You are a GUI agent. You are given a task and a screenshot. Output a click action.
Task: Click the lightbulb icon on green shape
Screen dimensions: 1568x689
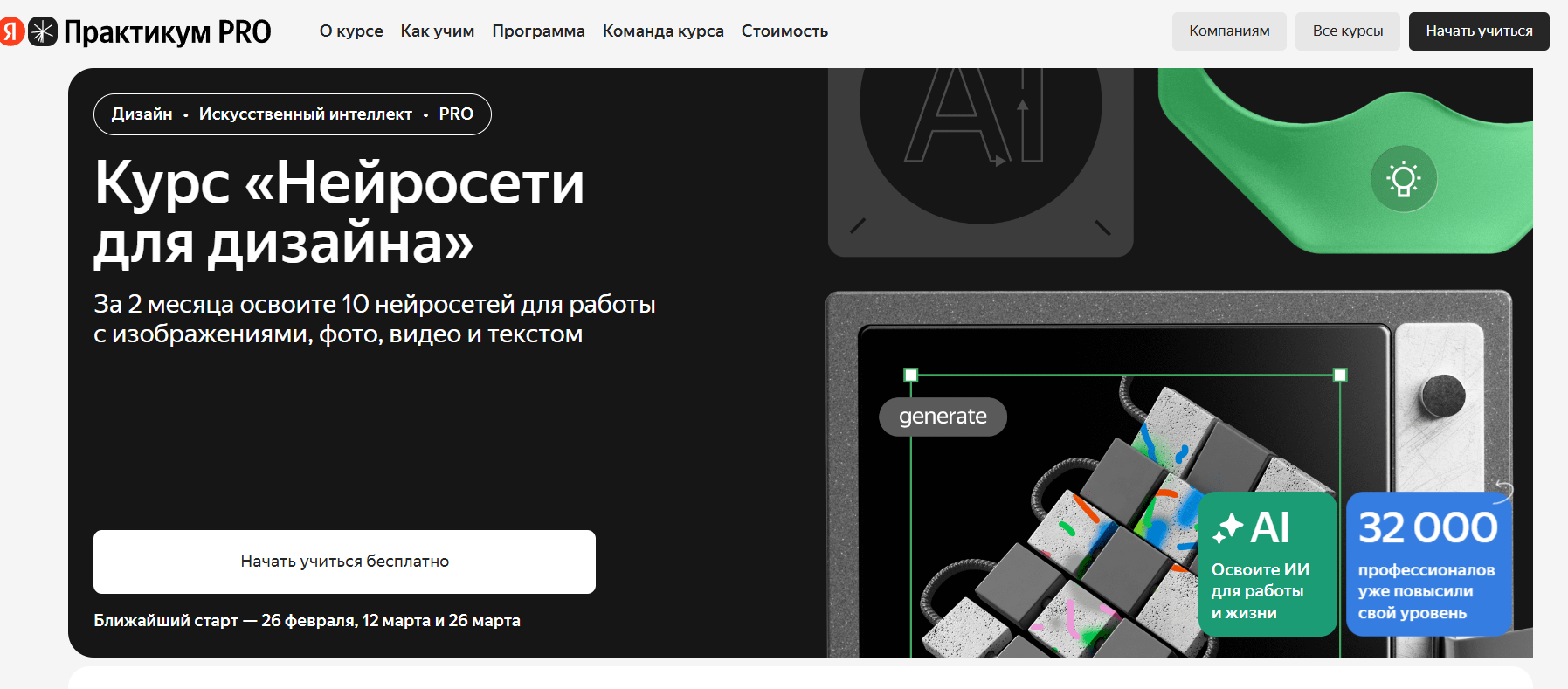pyautogui.click(x=1403, y=179)
